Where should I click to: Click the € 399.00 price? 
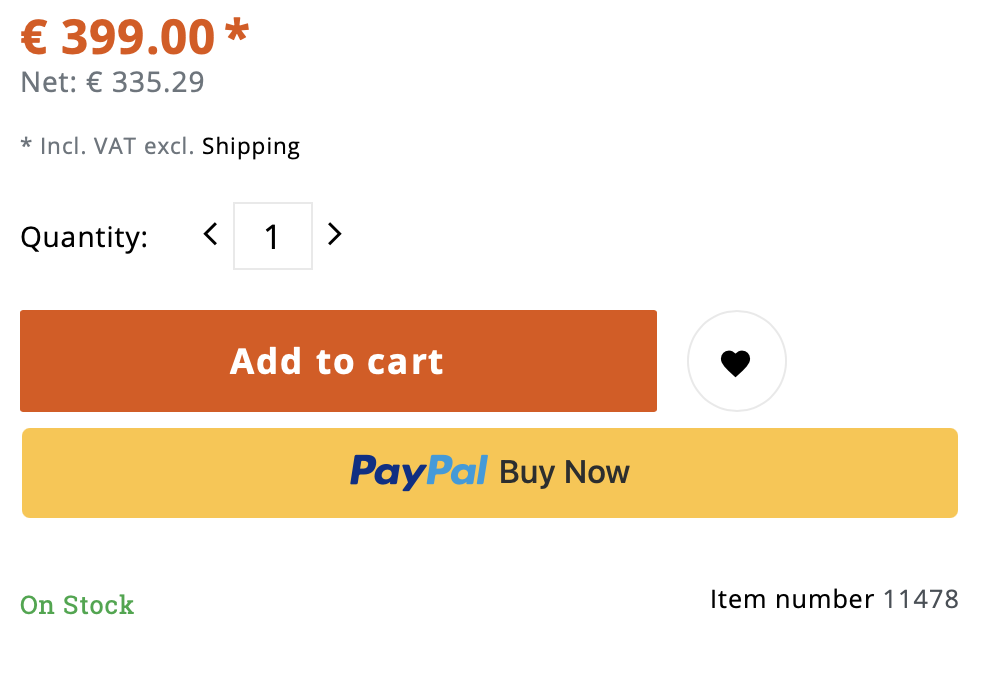coord(118,38)
